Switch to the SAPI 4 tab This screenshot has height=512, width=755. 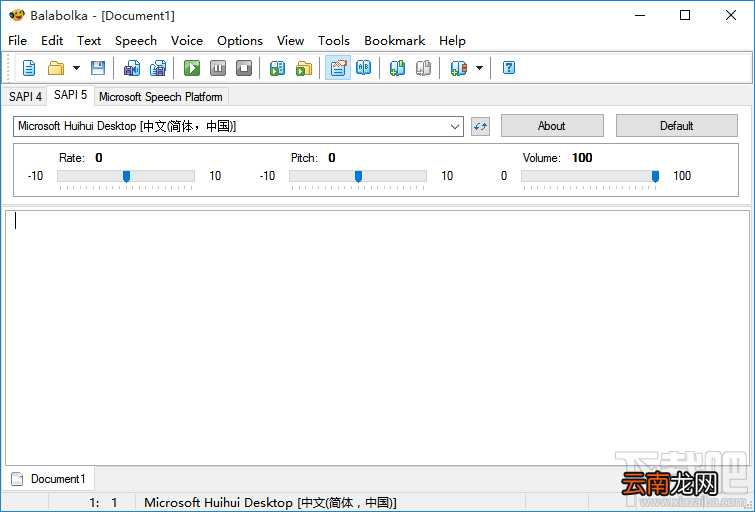(x=25, y=97)
